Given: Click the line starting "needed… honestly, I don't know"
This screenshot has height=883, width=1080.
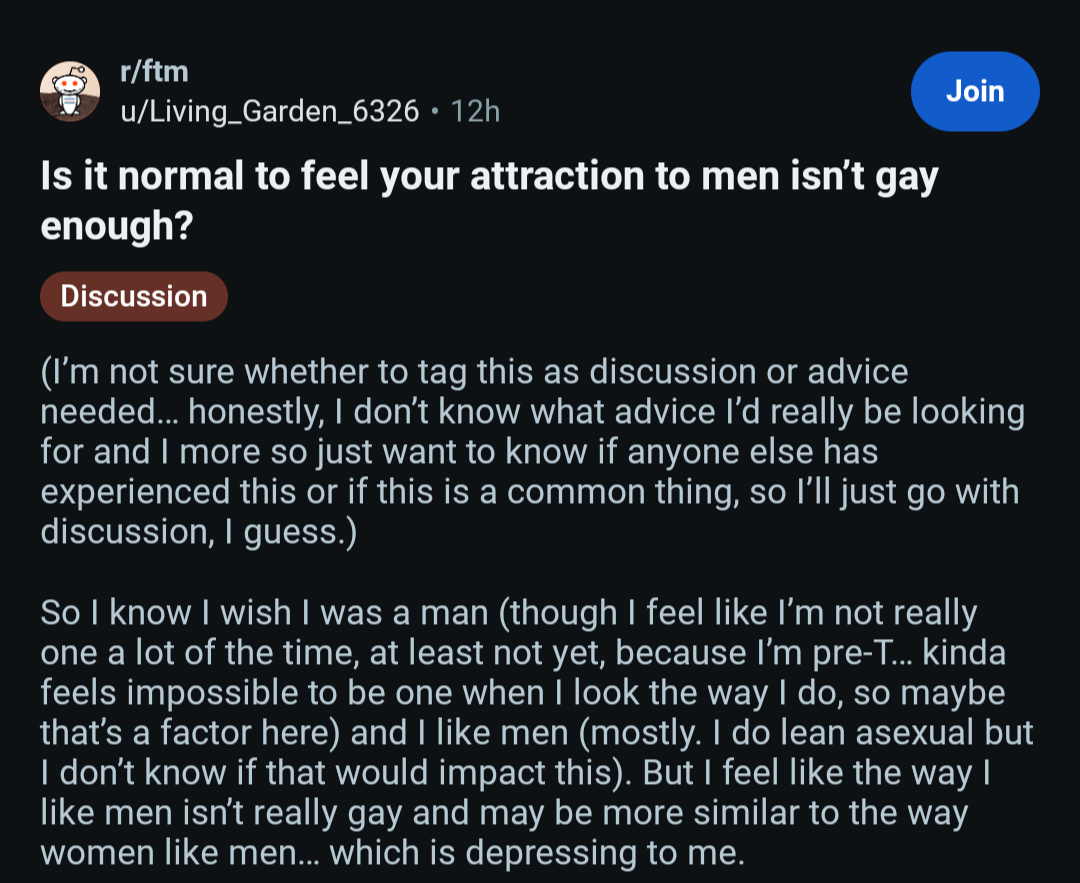Looking at the screenshot, I should [532, 412].
